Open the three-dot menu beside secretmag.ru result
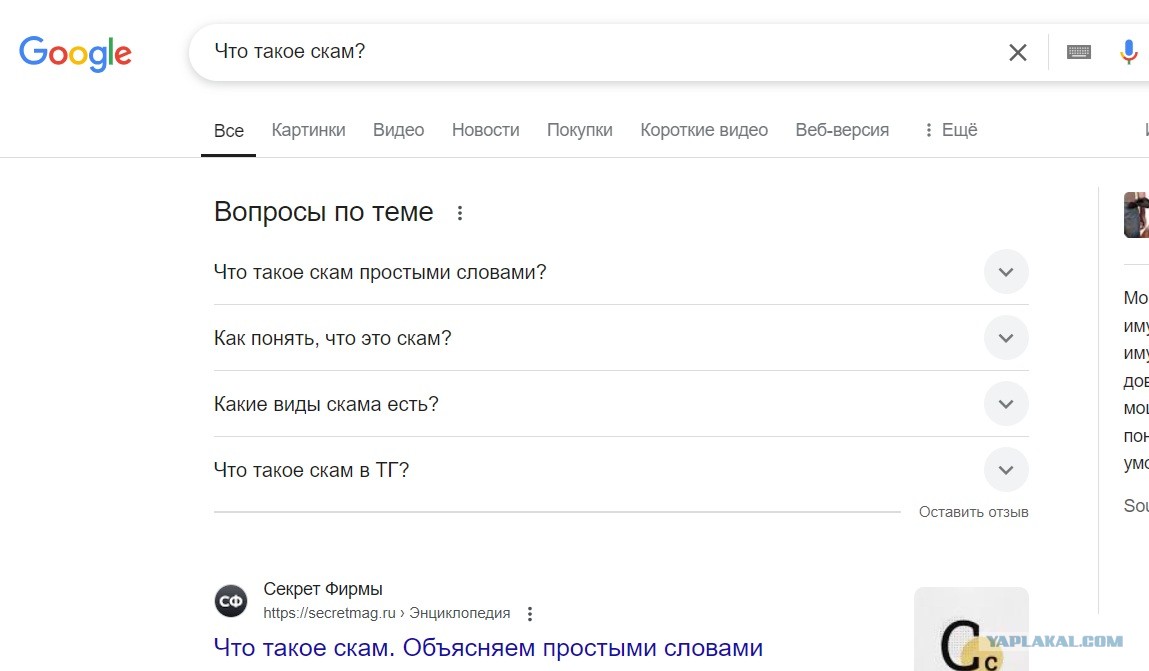 [x=530, y=614]
